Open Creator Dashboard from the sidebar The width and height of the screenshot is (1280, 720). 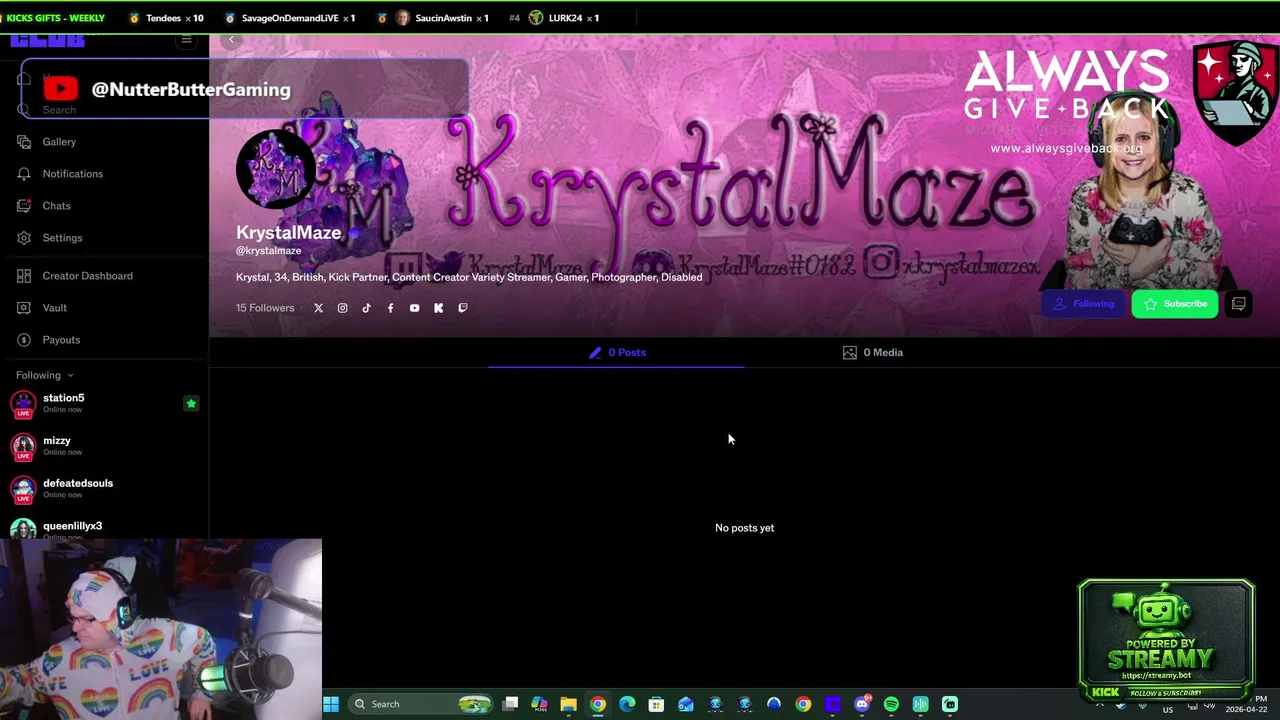(87, 276)
